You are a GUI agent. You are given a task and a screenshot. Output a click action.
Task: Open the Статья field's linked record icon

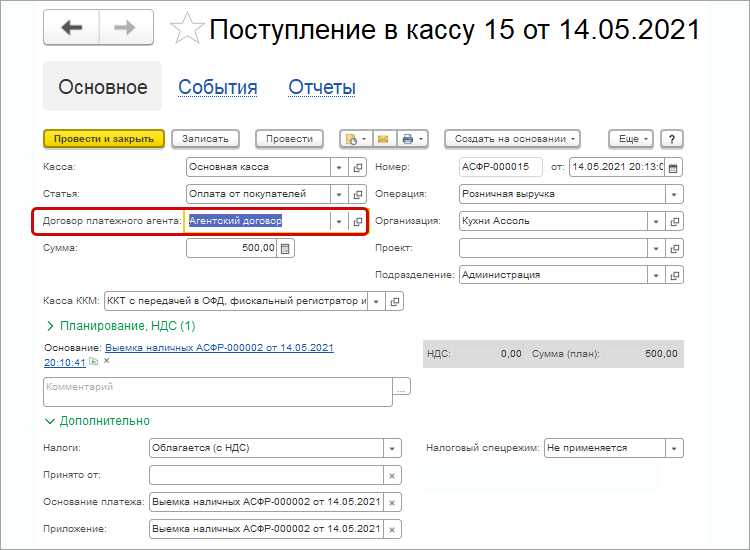357,194
